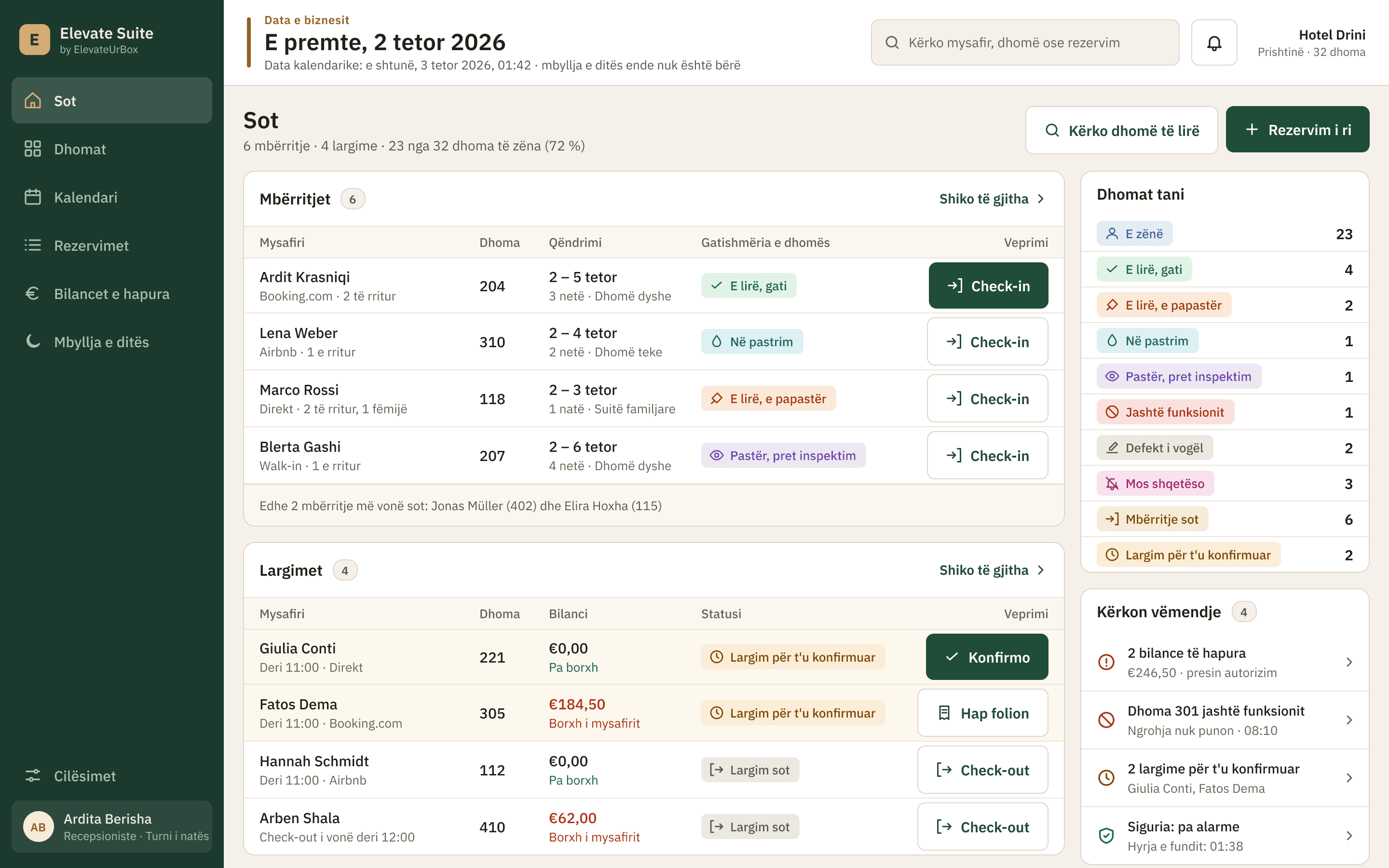Click the shield icon beside Siguria: pa alarme

pos(1106,836)
